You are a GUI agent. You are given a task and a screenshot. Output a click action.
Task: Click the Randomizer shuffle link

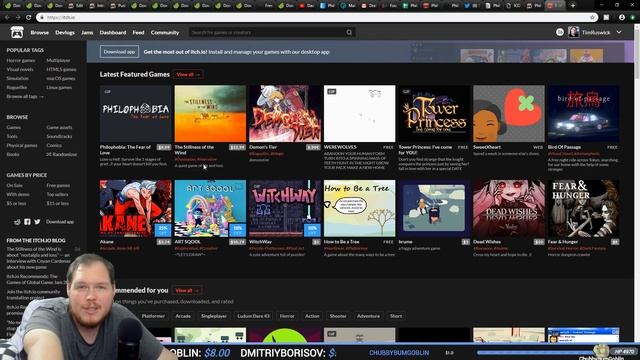[x=62, y=154]
